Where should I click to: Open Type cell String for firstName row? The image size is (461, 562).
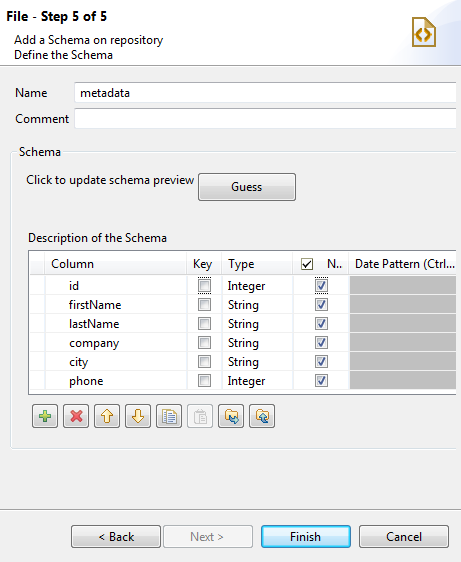257,305
